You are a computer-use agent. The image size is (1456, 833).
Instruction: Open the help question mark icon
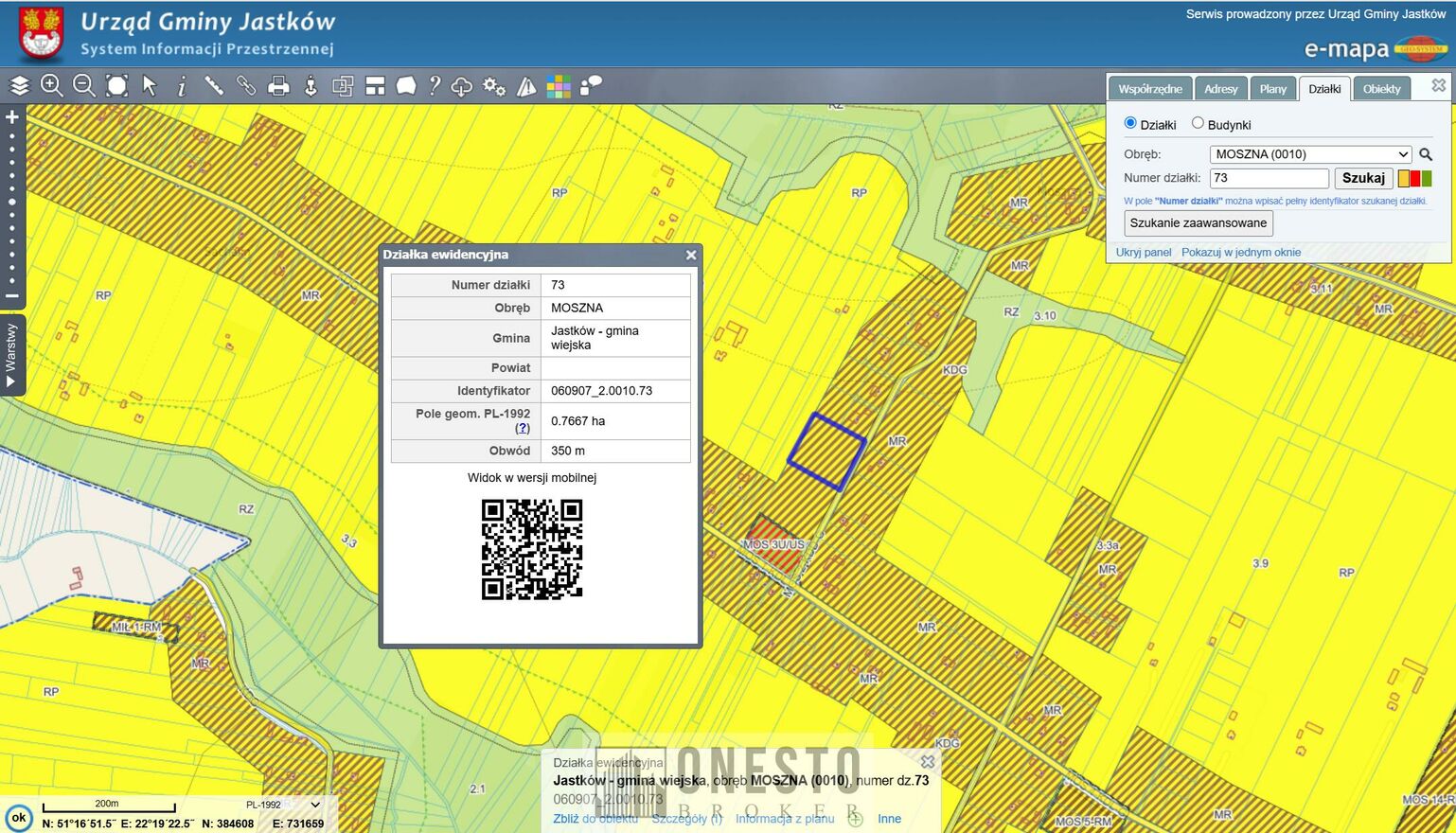435,86
